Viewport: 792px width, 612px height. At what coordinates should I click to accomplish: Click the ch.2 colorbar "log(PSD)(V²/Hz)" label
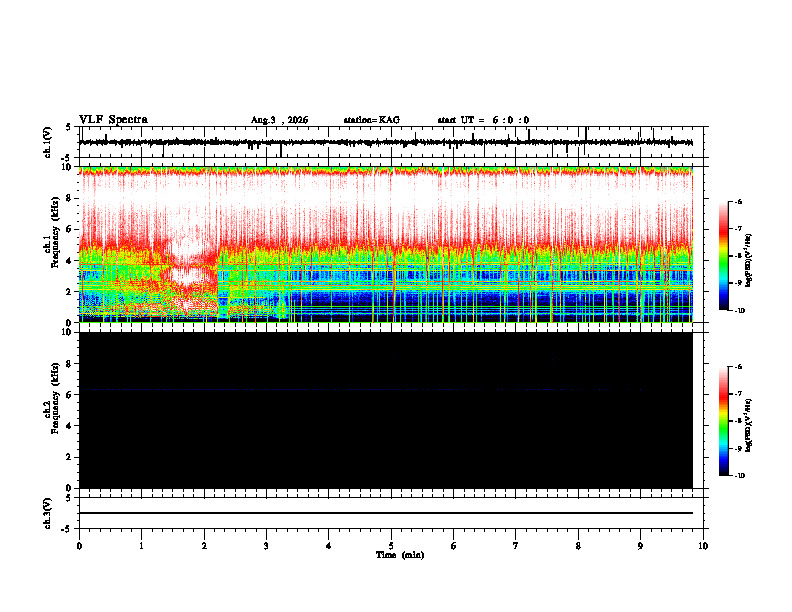coord(749,425)
